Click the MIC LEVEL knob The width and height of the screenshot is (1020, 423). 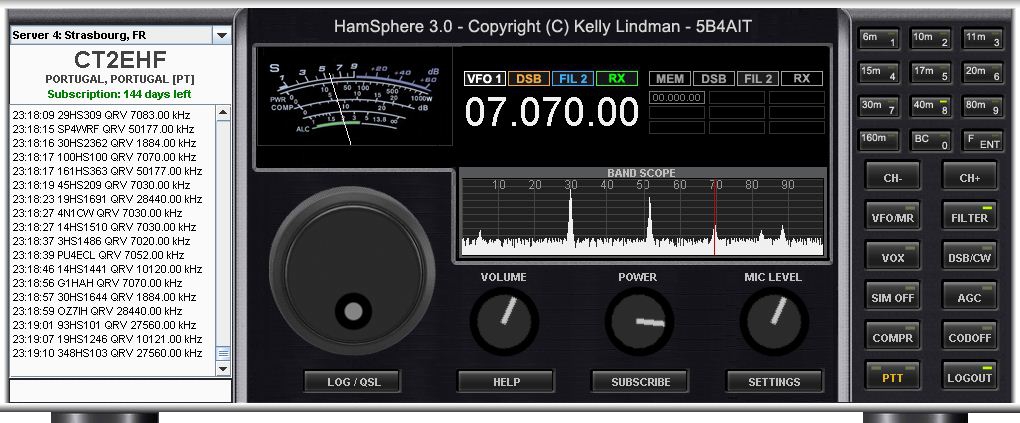coord(774,321)
